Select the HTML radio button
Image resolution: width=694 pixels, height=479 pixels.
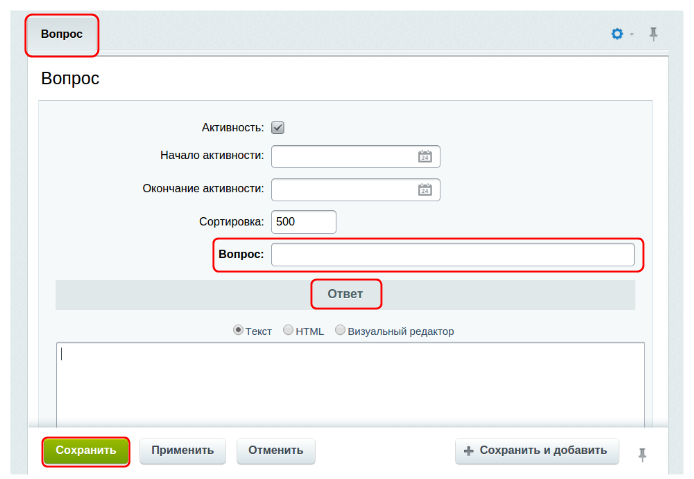289,330
